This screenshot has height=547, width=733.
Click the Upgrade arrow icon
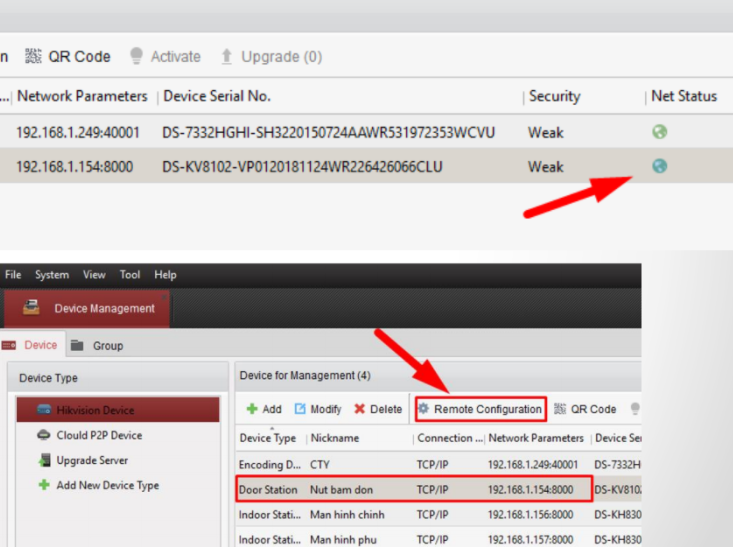pyautogui.click(x=227, y=57)
